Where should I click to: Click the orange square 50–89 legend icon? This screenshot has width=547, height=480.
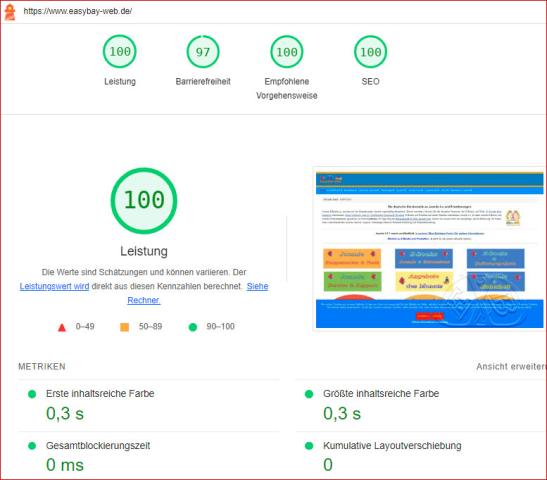click(125, 327)
